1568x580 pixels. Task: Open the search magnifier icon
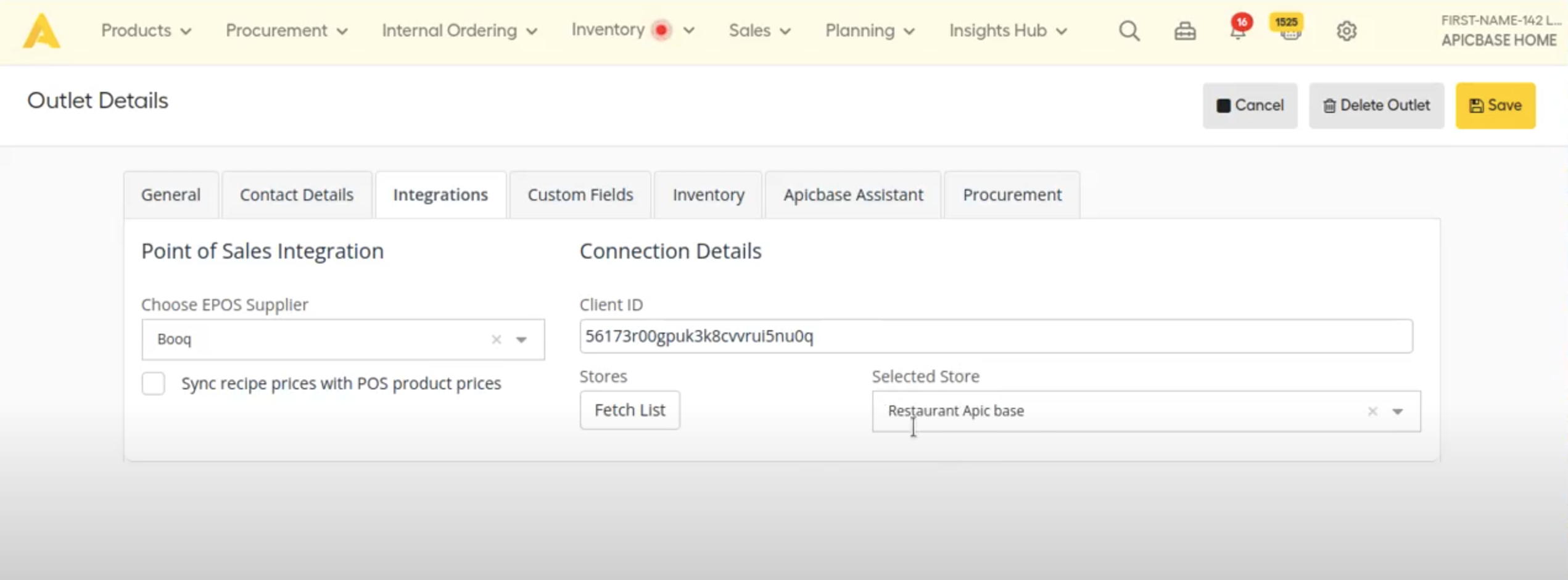coord(1129,30)
